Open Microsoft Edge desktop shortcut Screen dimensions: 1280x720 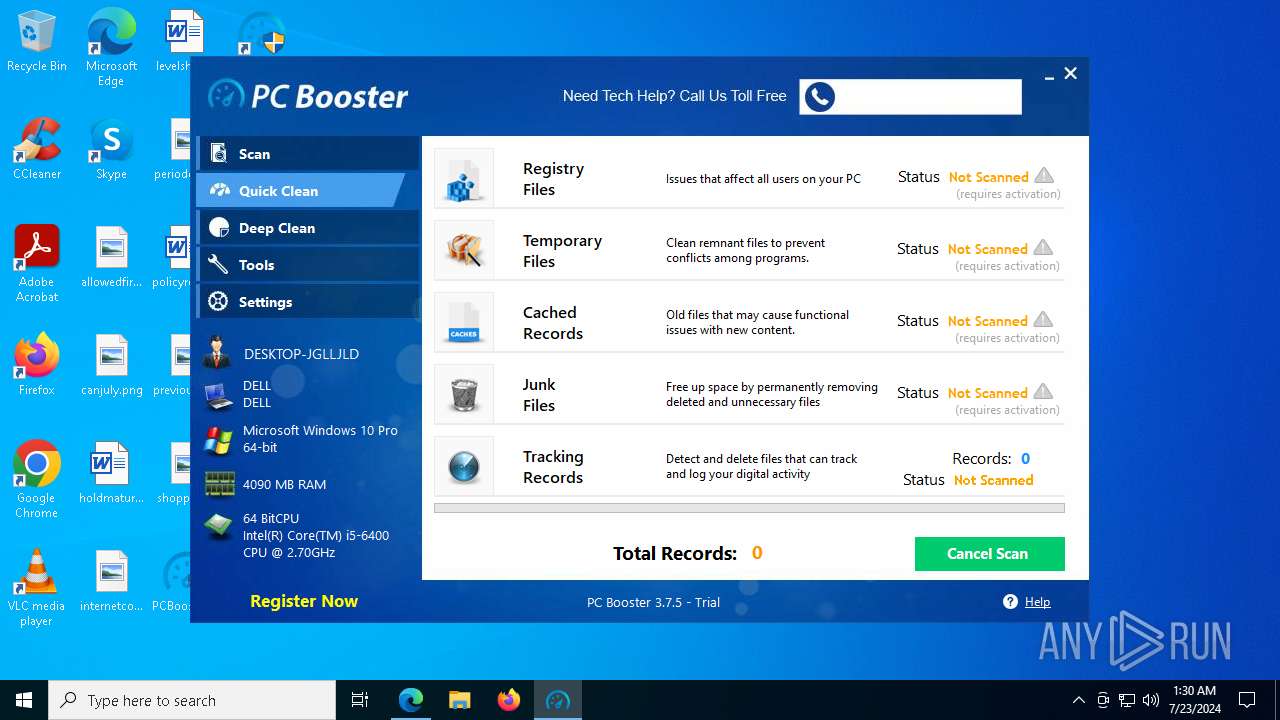pos(111,48)
